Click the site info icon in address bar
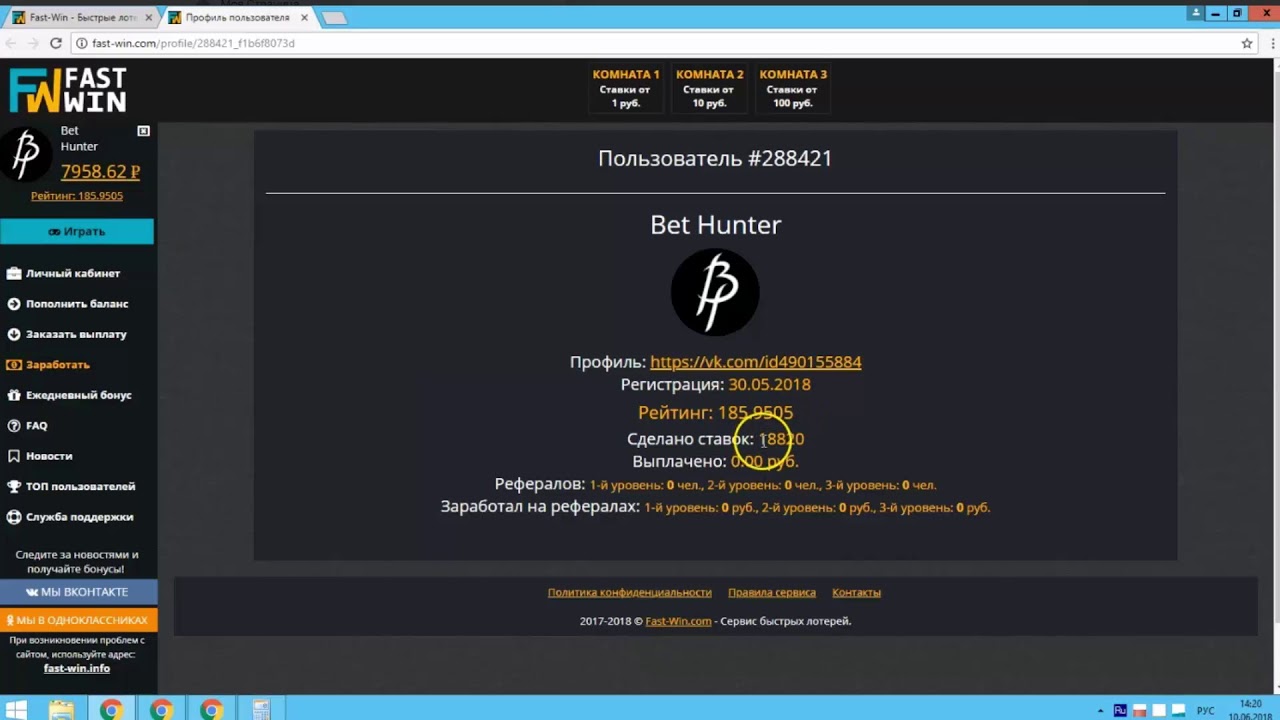 [x=81, y=44]
